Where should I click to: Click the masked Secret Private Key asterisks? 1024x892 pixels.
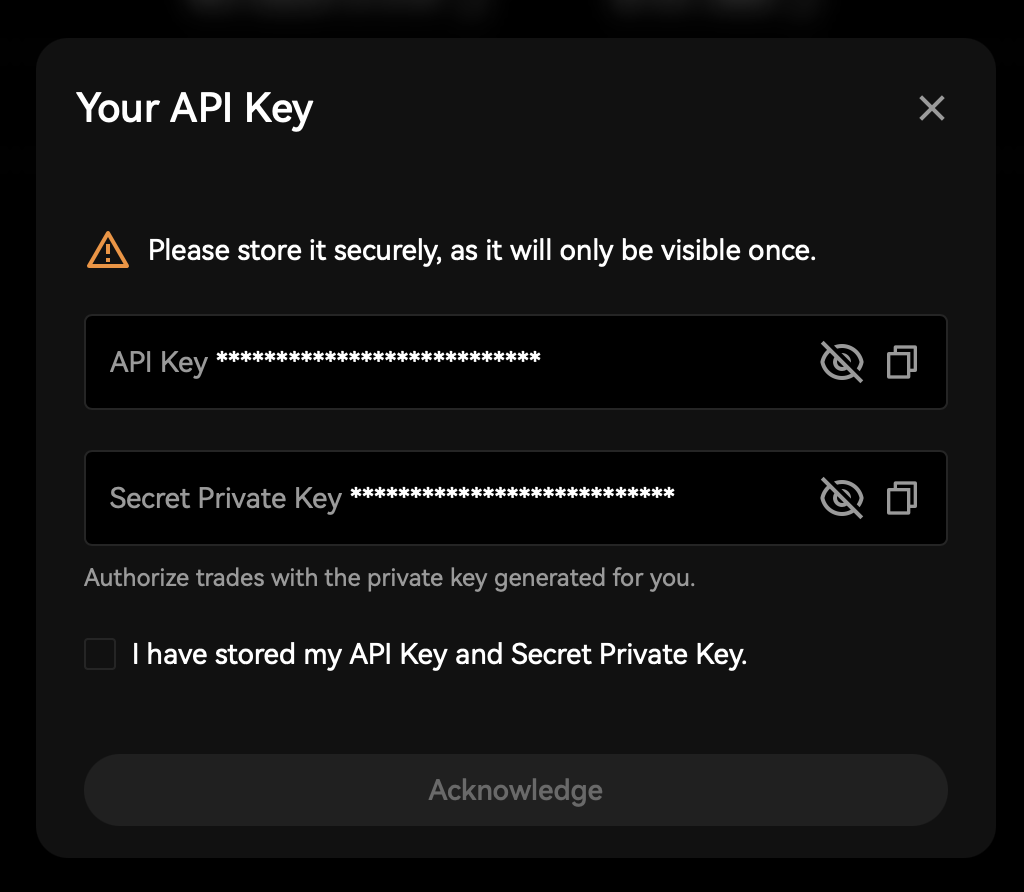coord(512,495)
